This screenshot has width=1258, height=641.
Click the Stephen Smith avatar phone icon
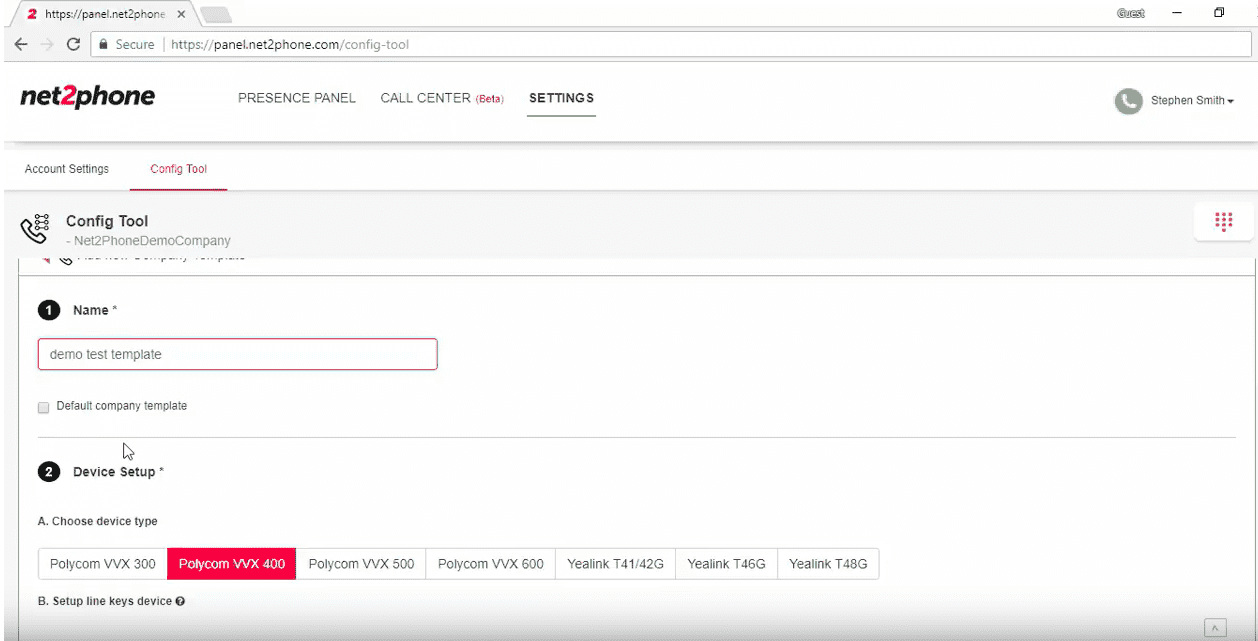pyautogui.click(x=1128, y=100)
